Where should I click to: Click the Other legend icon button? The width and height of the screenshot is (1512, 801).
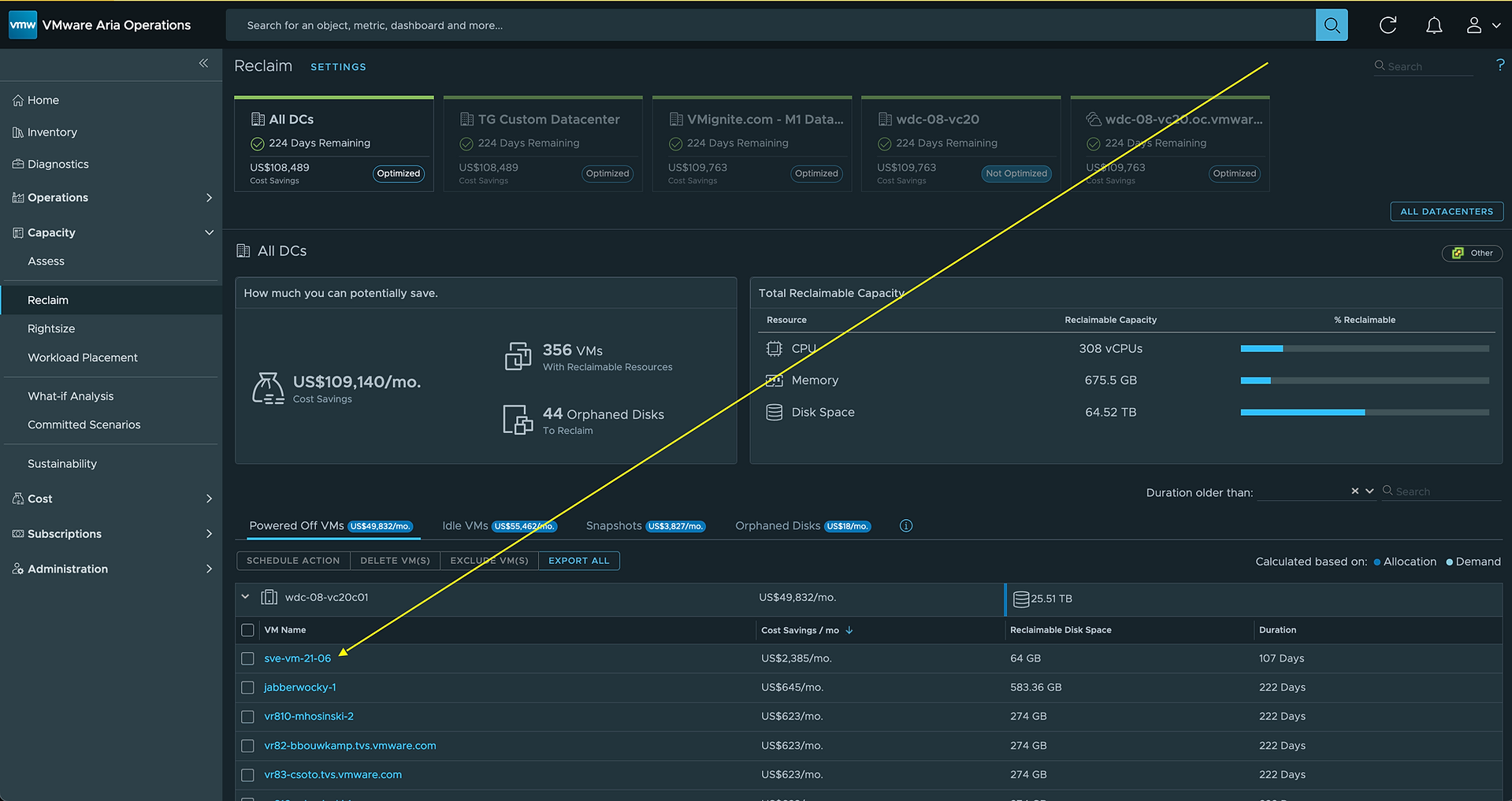point(1472,254)
